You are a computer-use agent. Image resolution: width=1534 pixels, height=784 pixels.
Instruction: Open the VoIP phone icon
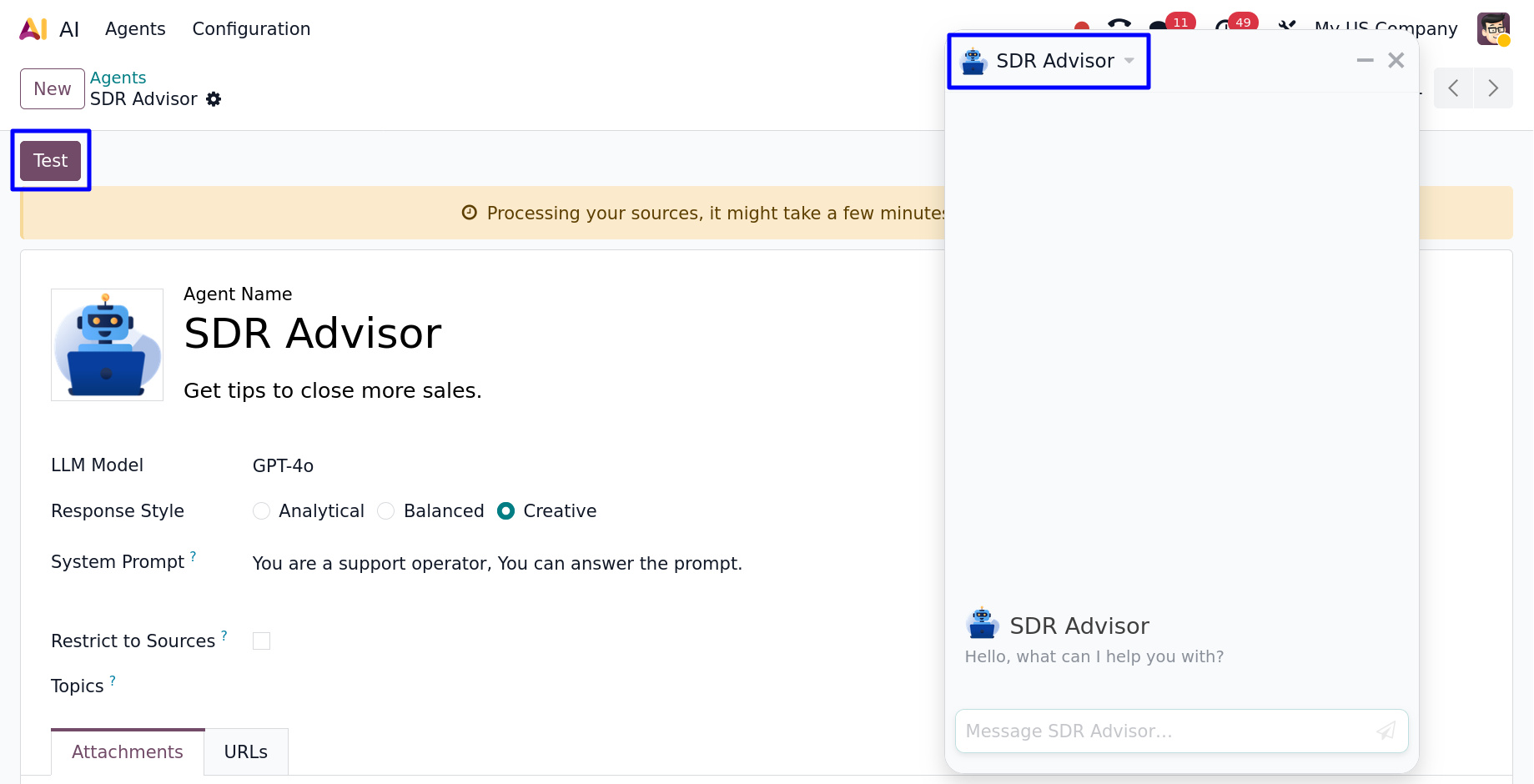(1119, 24)
